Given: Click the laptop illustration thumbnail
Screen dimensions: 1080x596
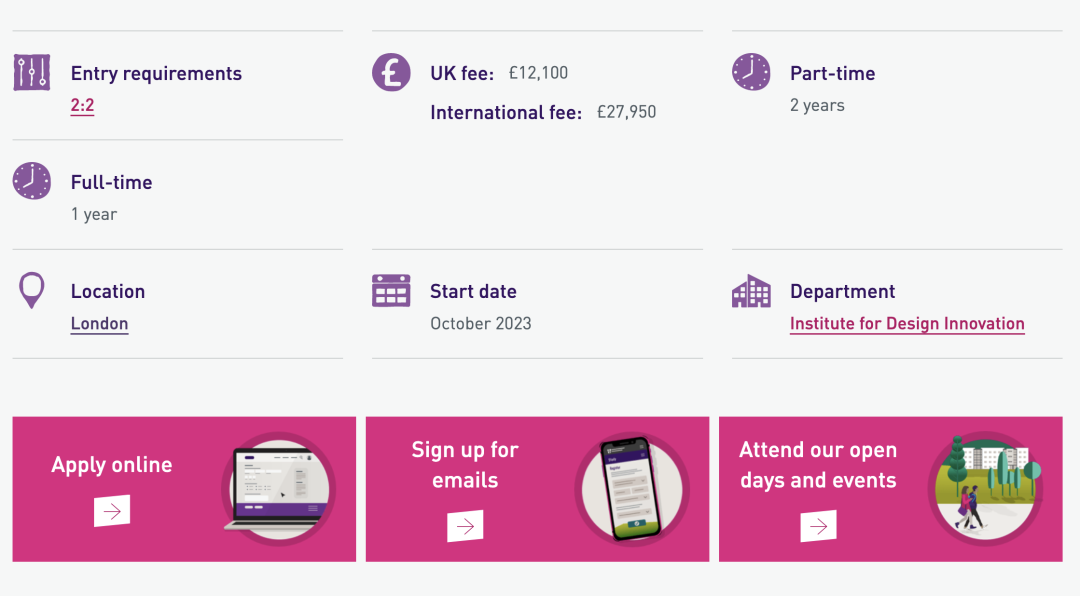Looking at the screenshot, I should (278, 489).
